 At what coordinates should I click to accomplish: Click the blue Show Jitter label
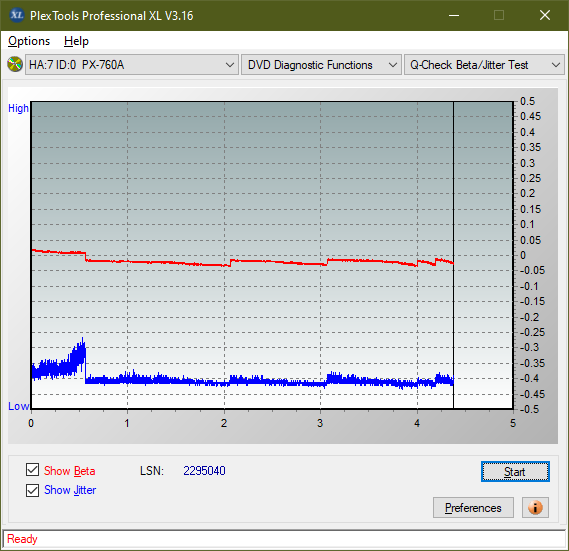coord(70,490)
